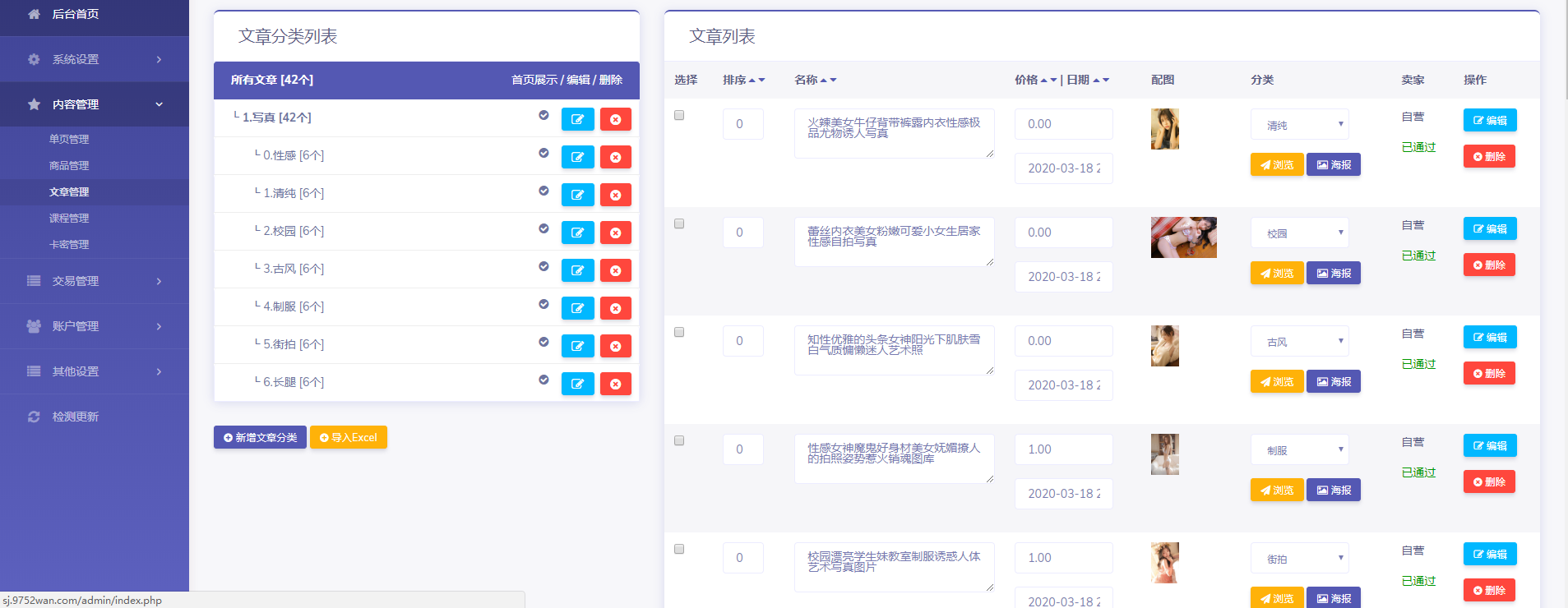The height and width of the screenshot is (608, 1568).
Task: Click the gear icon beside 系统设置
Action: click(x=34, y=59)
